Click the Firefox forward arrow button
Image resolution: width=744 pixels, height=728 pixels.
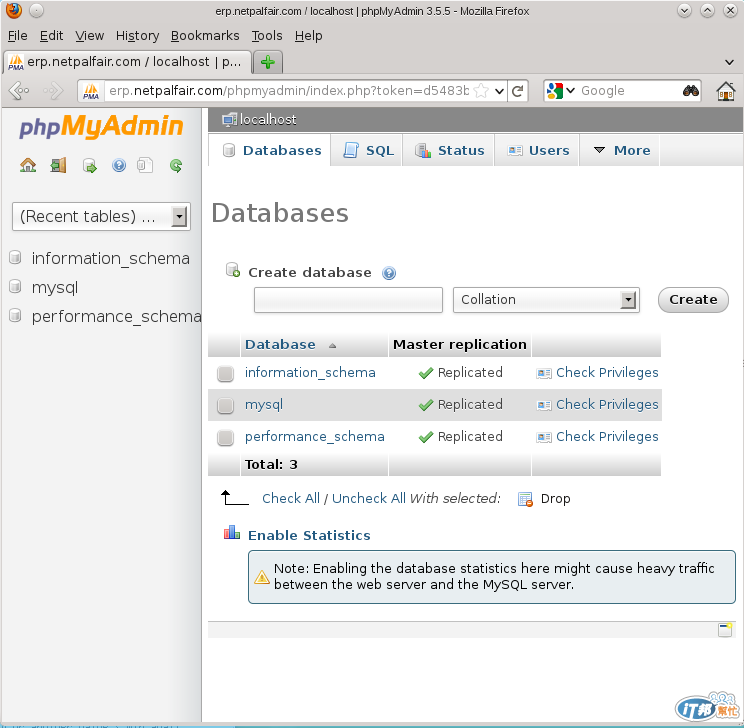(53, 90)
